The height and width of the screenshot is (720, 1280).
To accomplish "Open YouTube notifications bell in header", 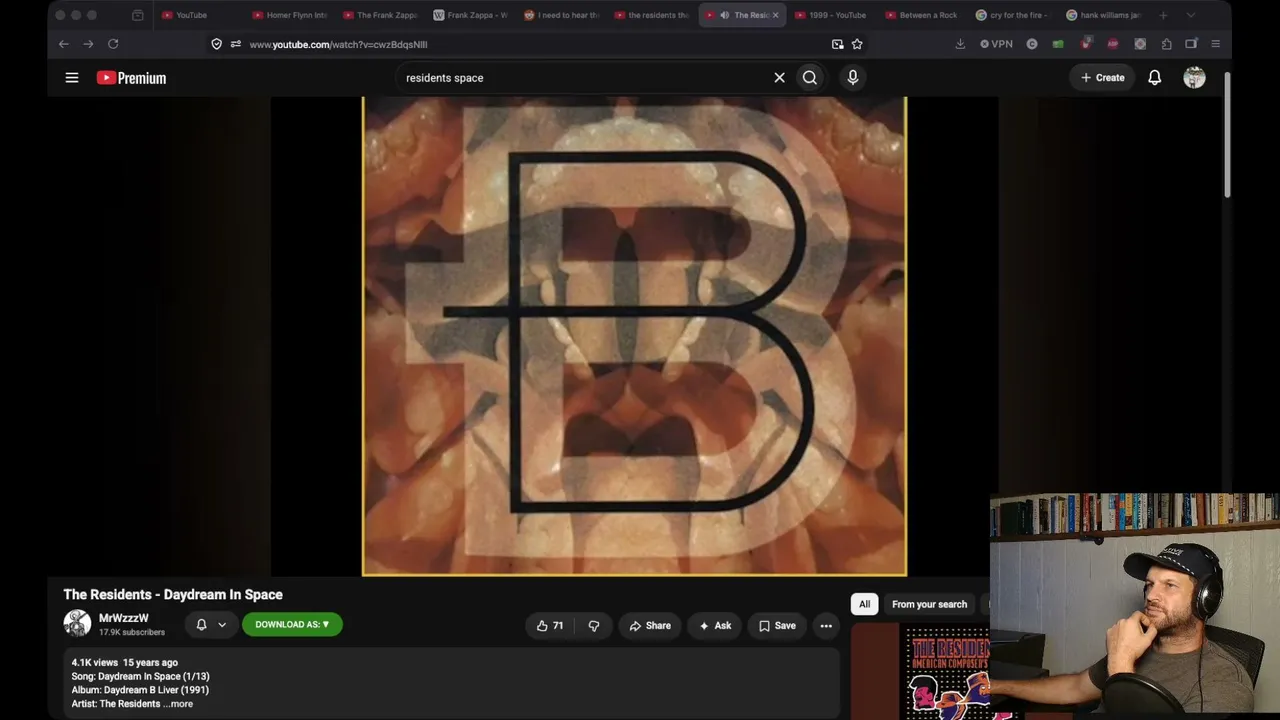I will [x=1154, y=77].
